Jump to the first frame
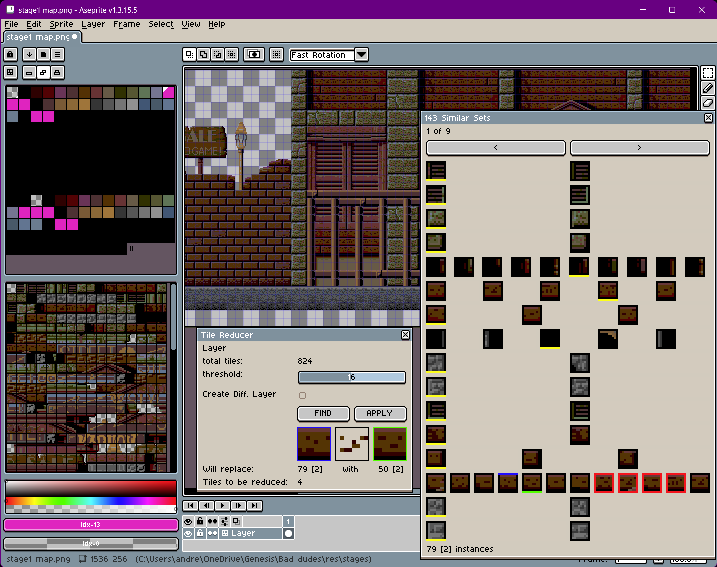717x567 pixels. pos(191,506)
